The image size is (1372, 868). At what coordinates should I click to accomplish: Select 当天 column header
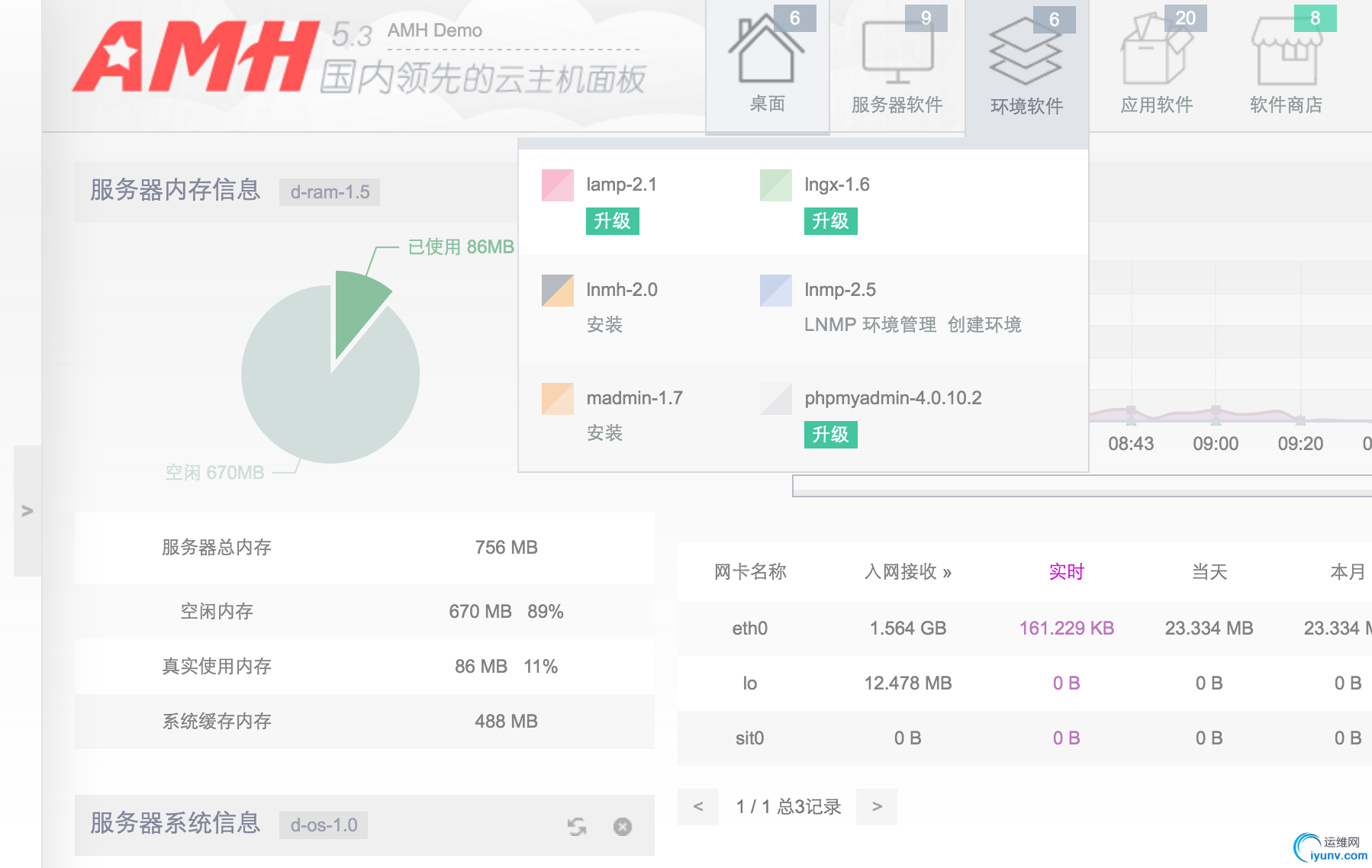coord(1209,572)
